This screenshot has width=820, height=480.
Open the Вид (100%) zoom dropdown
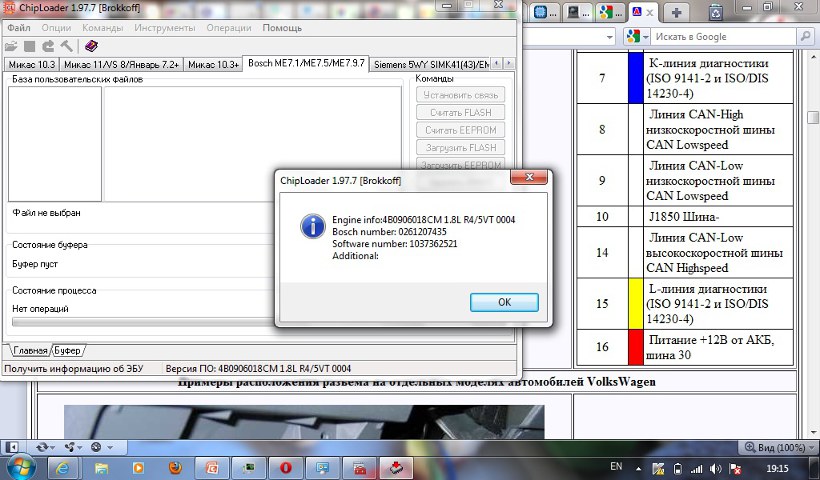[x=778, y=448]
